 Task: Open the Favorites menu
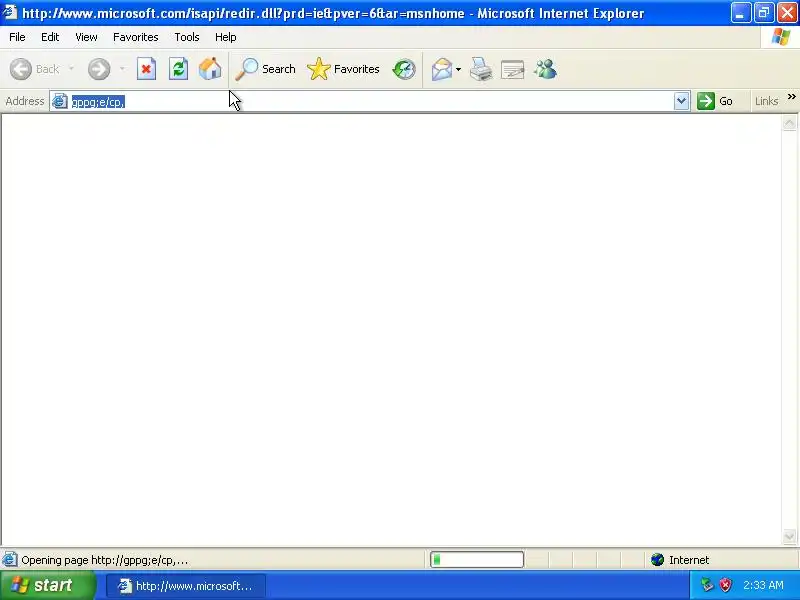136,37
